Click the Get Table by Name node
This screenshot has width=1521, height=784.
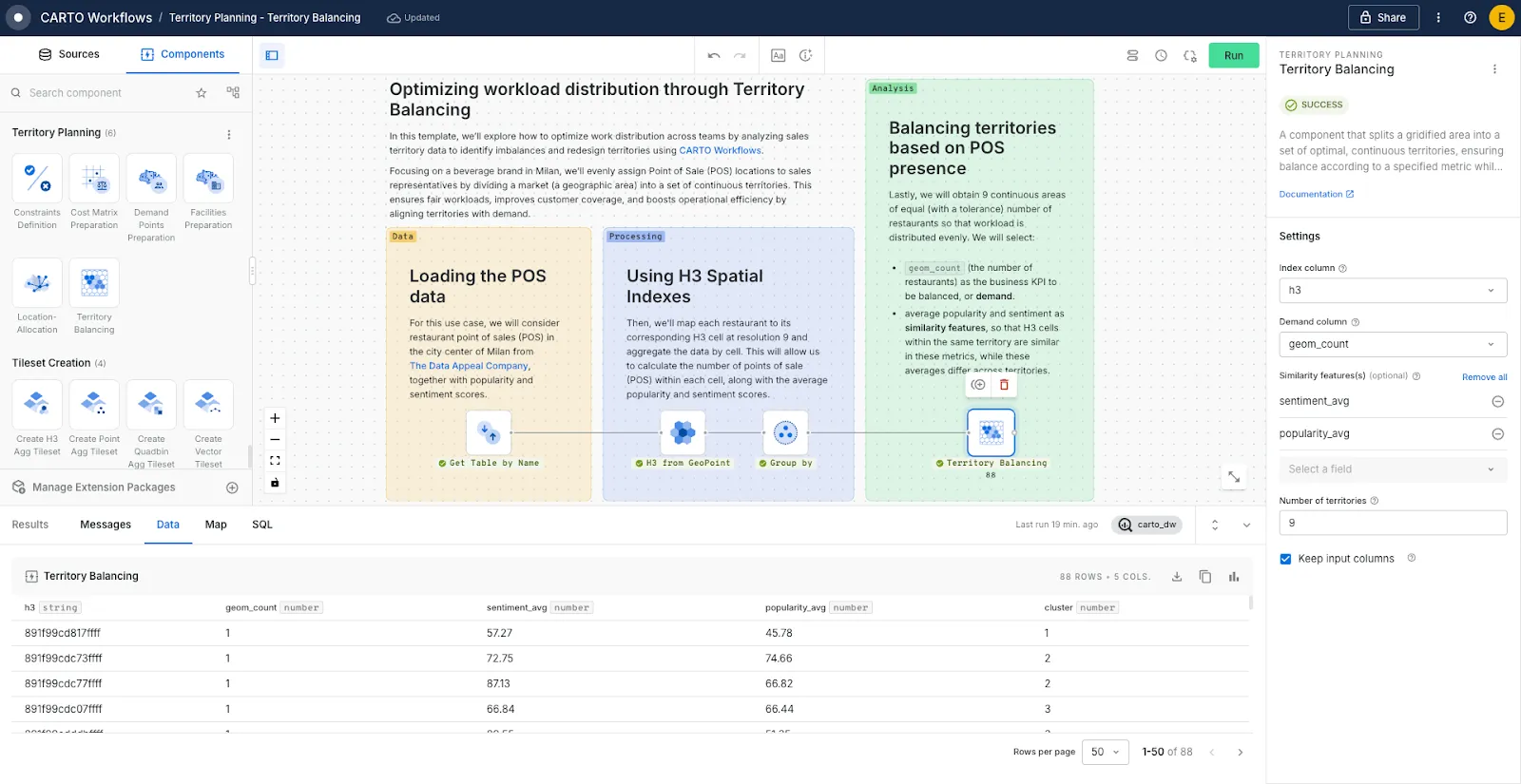point(489,433)
